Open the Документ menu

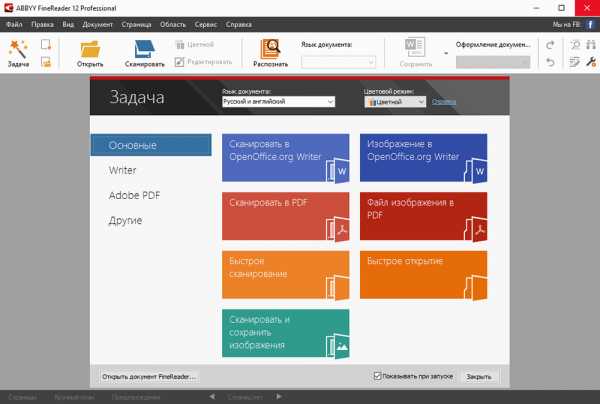click(98, 25)
